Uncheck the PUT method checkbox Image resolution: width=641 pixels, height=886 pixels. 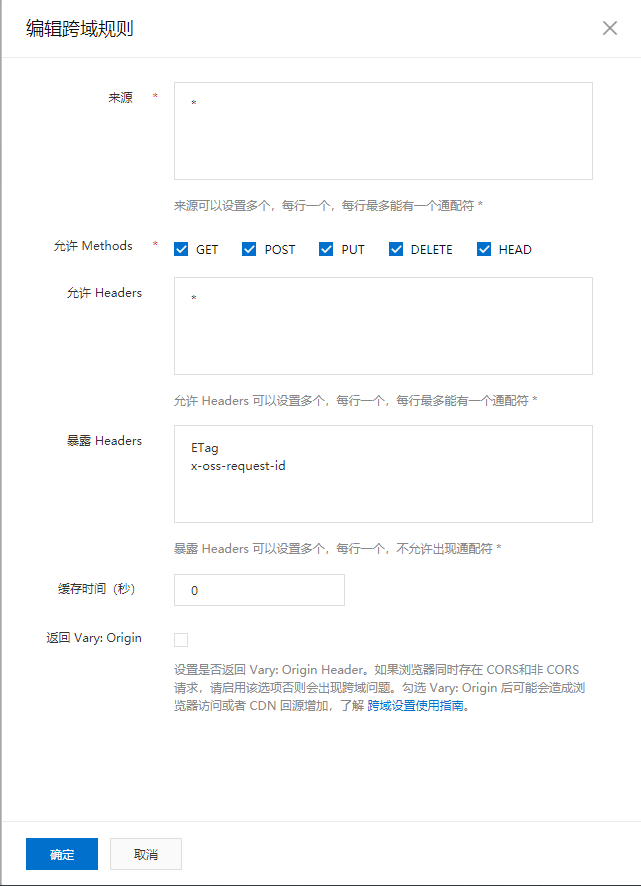tap(326, 249)
